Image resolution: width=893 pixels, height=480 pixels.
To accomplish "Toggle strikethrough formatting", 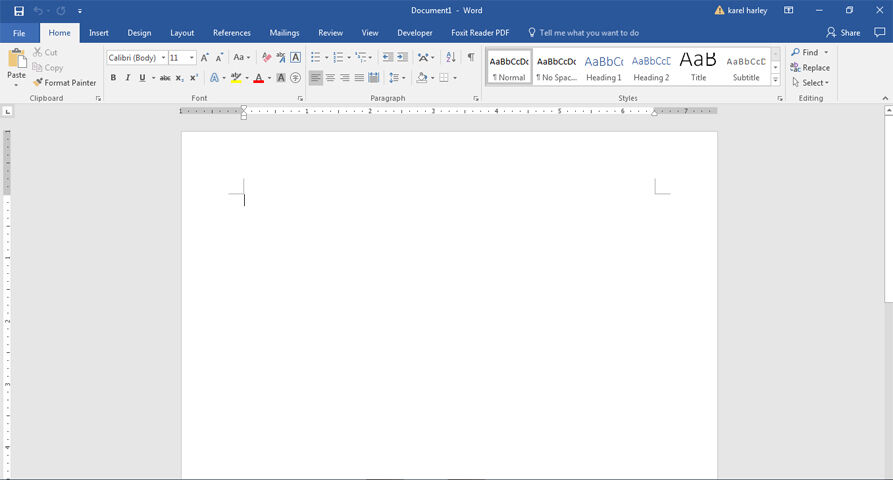I will [165, 77].
